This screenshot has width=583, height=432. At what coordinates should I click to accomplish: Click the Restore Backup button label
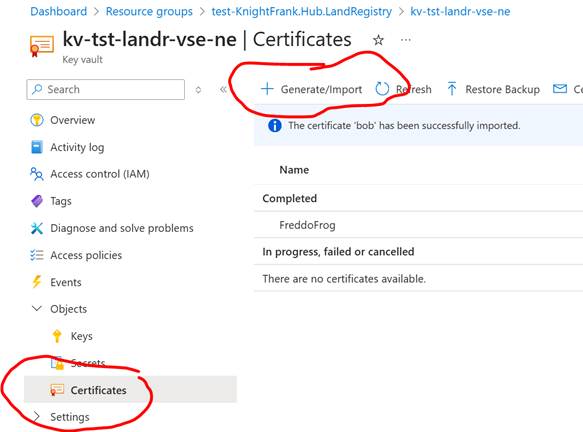pyautogui.click(x=502, y=90)
